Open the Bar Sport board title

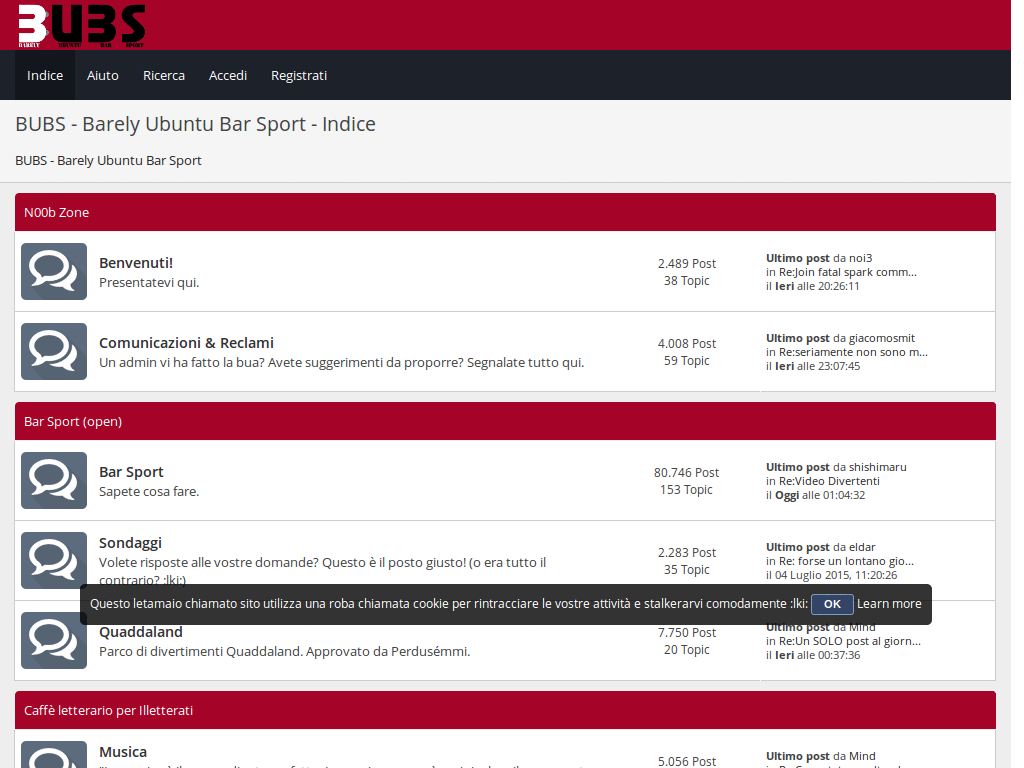click(x=131, y=472)
